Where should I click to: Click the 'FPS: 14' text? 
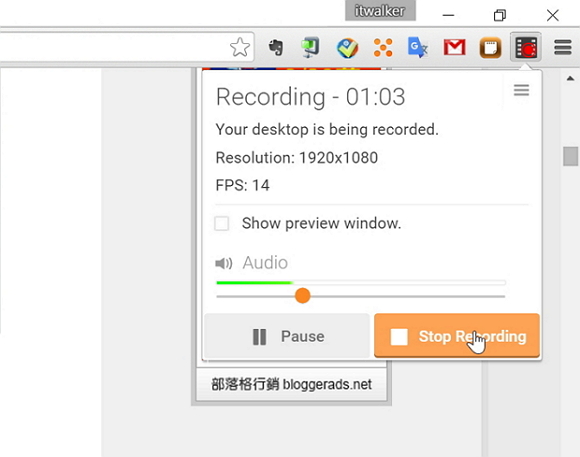pos(243,185)
